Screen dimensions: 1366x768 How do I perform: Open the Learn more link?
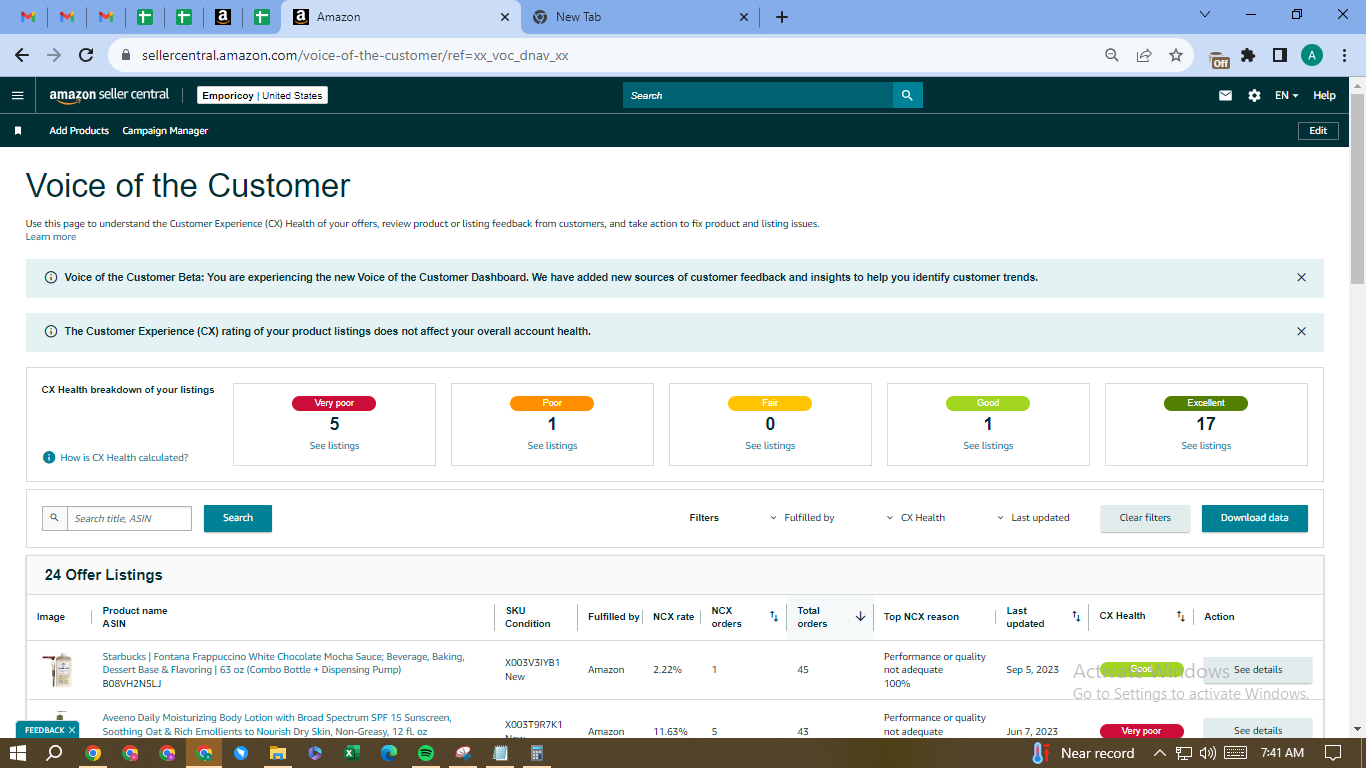coord(51,237)
